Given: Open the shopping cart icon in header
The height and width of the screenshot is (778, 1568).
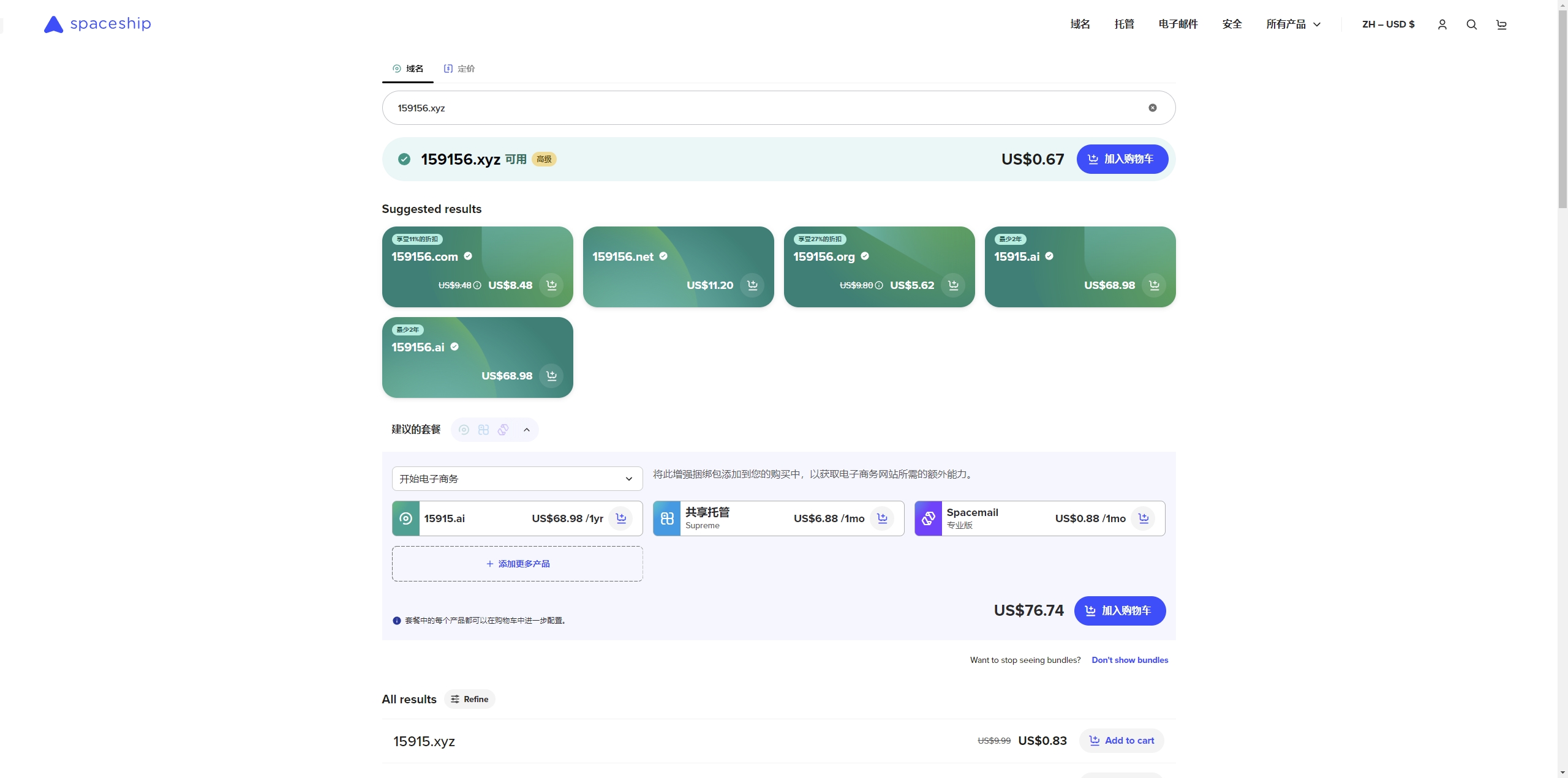Looking at the screenshot, I should (x=1501, y=24).
